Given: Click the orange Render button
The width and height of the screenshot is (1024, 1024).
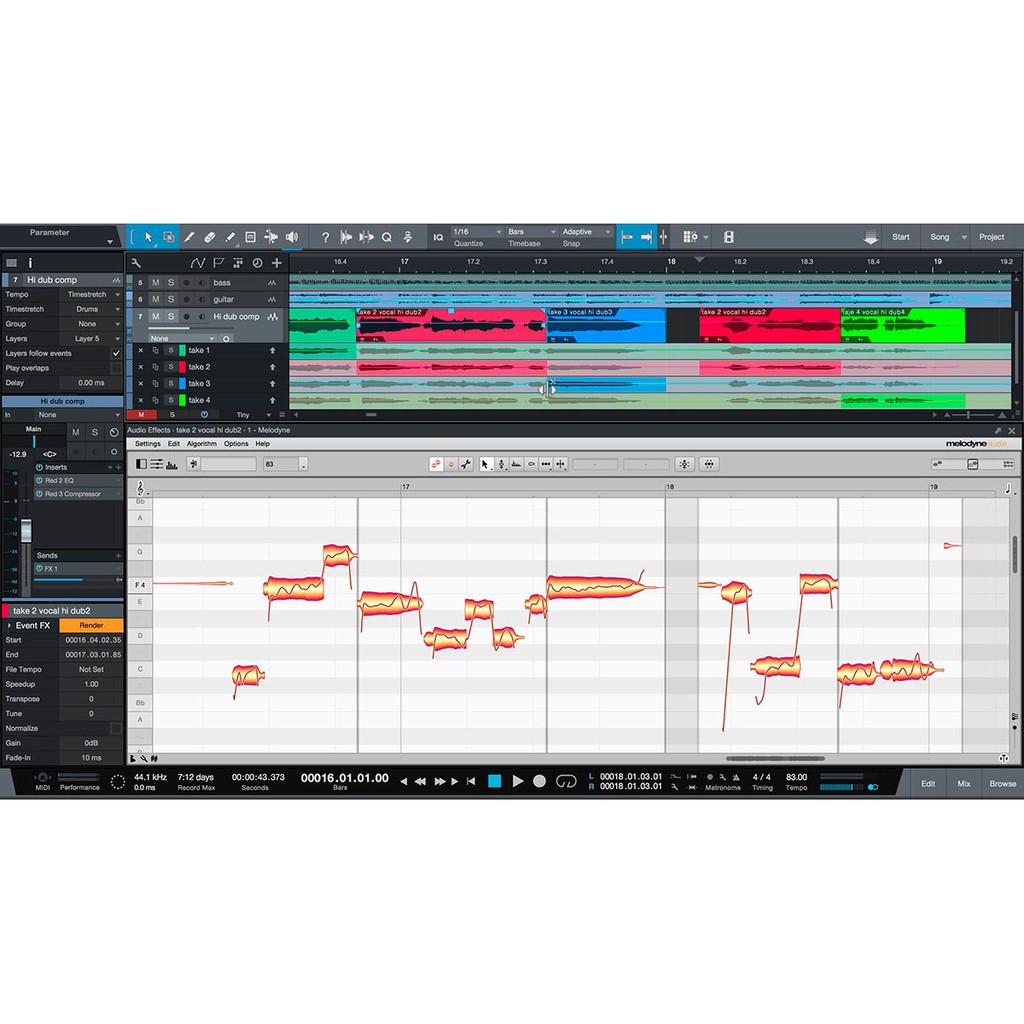Looking at the screenshot, I should (x=91, y=626).
